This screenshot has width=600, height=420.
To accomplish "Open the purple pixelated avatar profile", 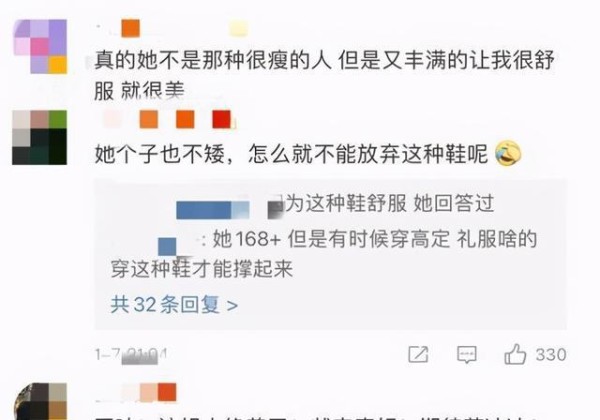I will pyautogui.click(x=41, y=46).
